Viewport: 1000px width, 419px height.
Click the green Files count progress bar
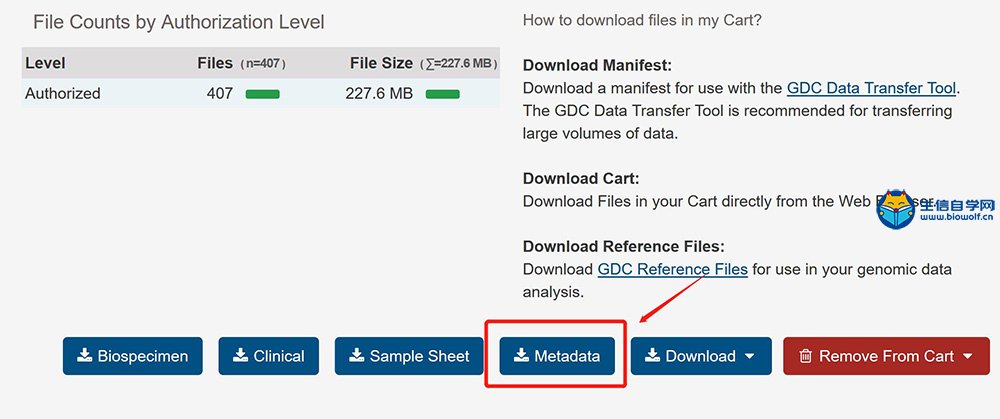coord(262,94)
